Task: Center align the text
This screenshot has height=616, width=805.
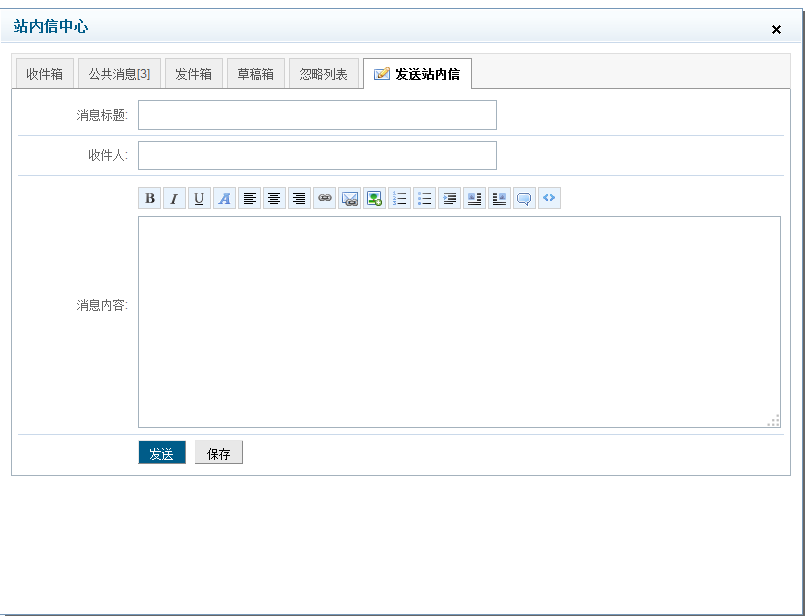Action: (274, 198)
